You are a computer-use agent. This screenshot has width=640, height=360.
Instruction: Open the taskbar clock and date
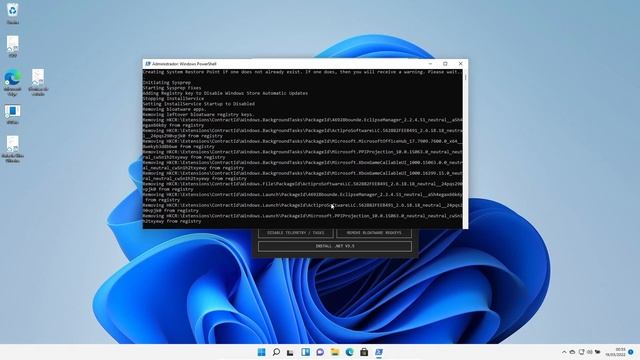tap(616, 352)
